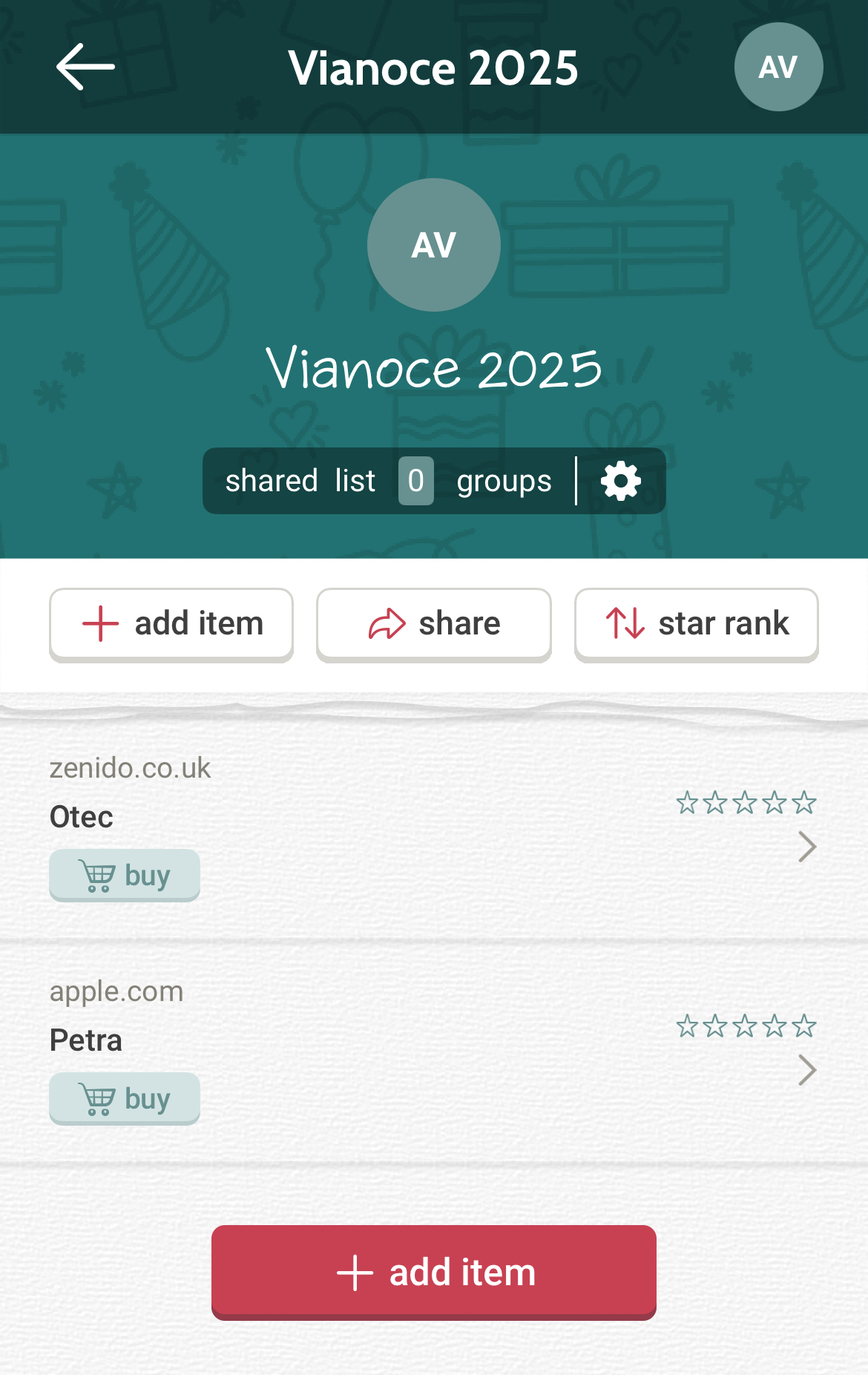
Task: Expand Petra item details chevron
Action: coord(807,1070)
